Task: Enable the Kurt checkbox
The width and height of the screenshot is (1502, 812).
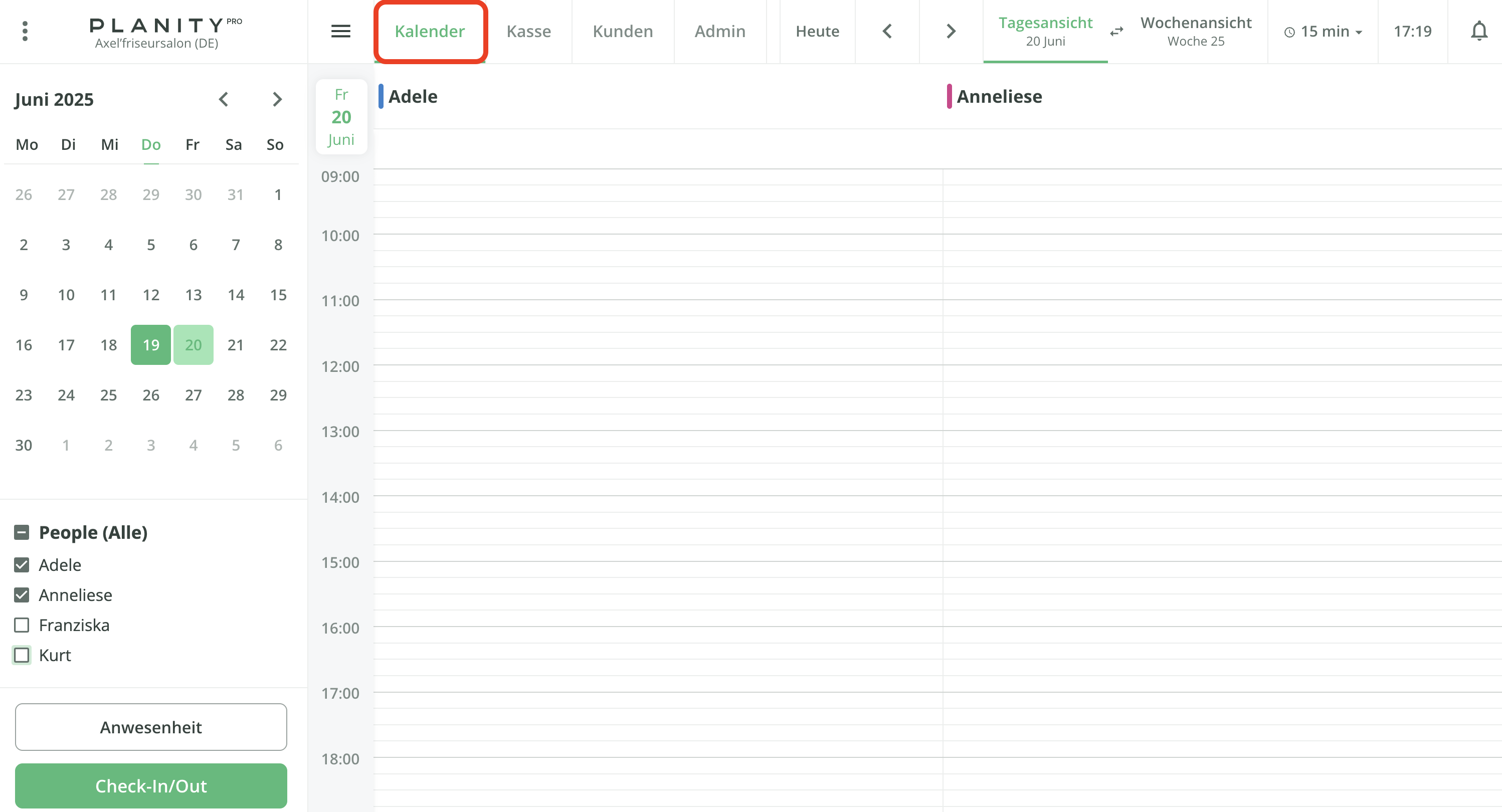Action: point(22,655)
